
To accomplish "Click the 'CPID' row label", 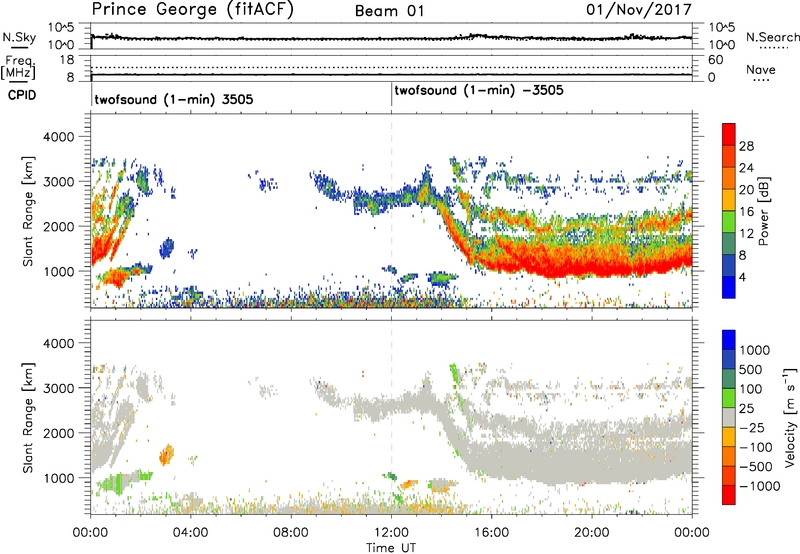I will pyautogui.click(x=22, y=95).
